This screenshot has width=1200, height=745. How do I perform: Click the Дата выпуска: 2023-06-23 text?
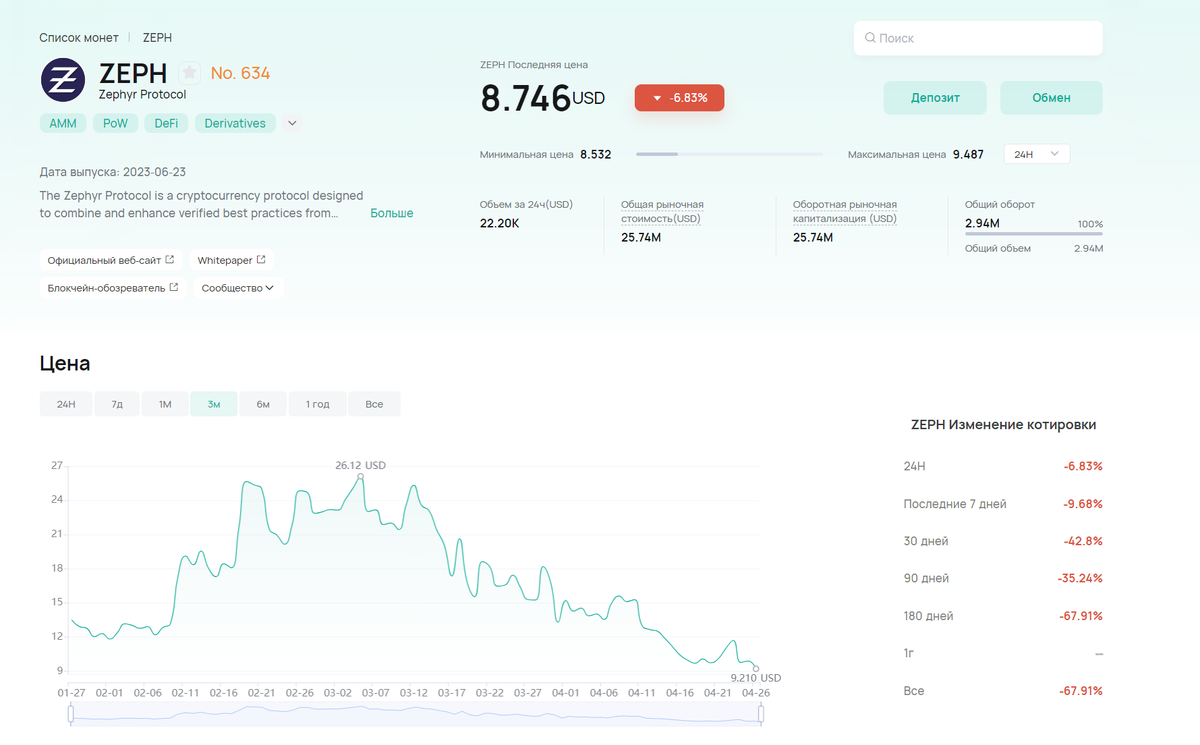(113, 172)
